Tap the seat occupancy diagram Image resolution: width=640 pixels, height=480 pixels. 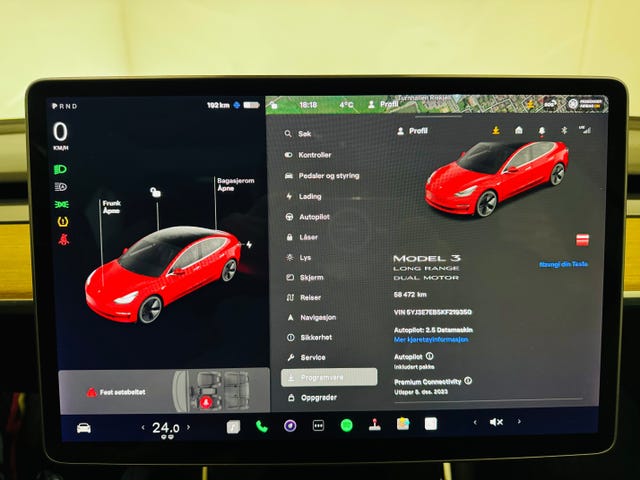point(211,391)
